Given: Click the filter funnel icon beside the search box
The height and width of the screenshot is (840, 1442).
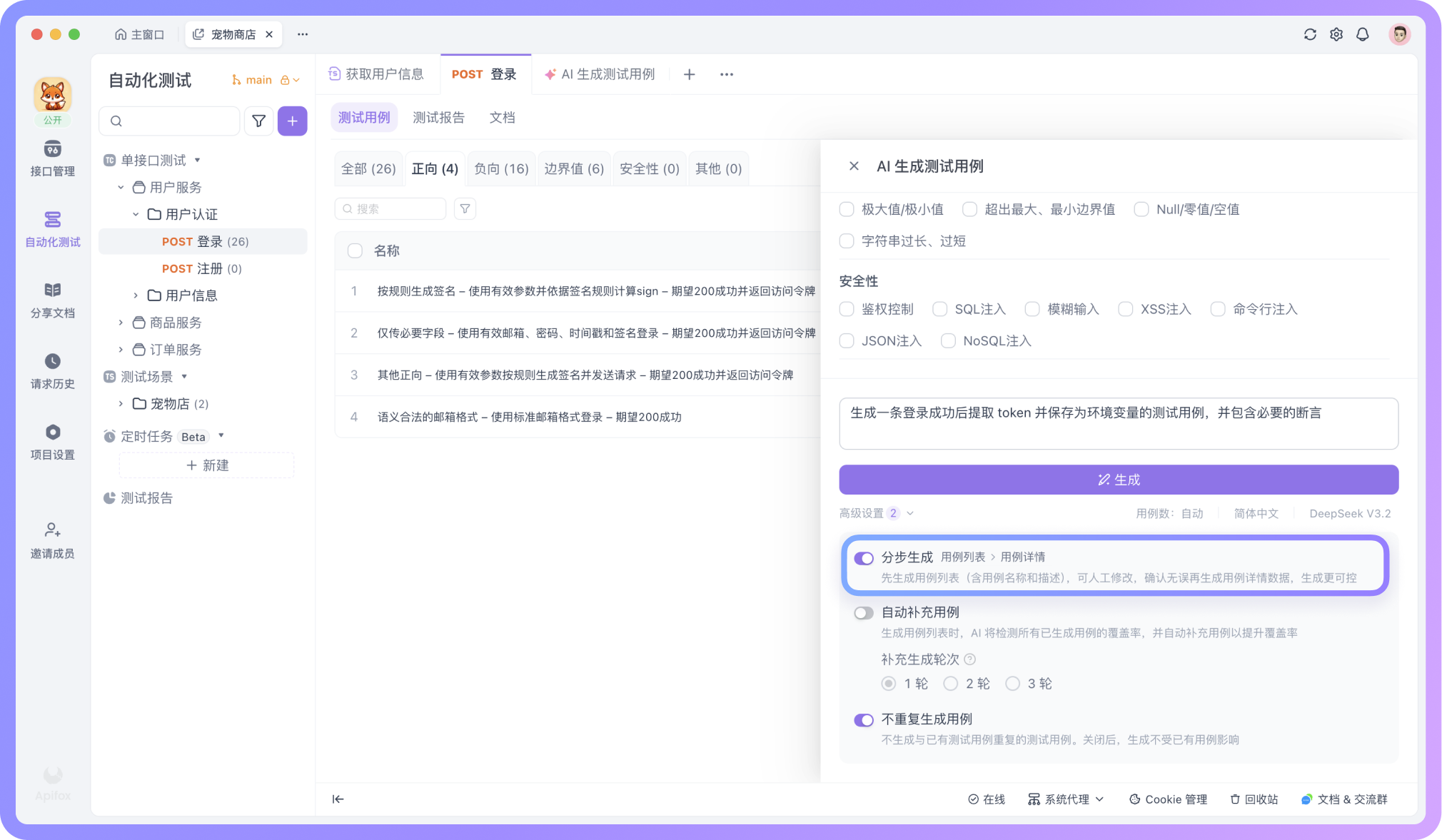Looking at the screenshot, I should coord(258,121).
